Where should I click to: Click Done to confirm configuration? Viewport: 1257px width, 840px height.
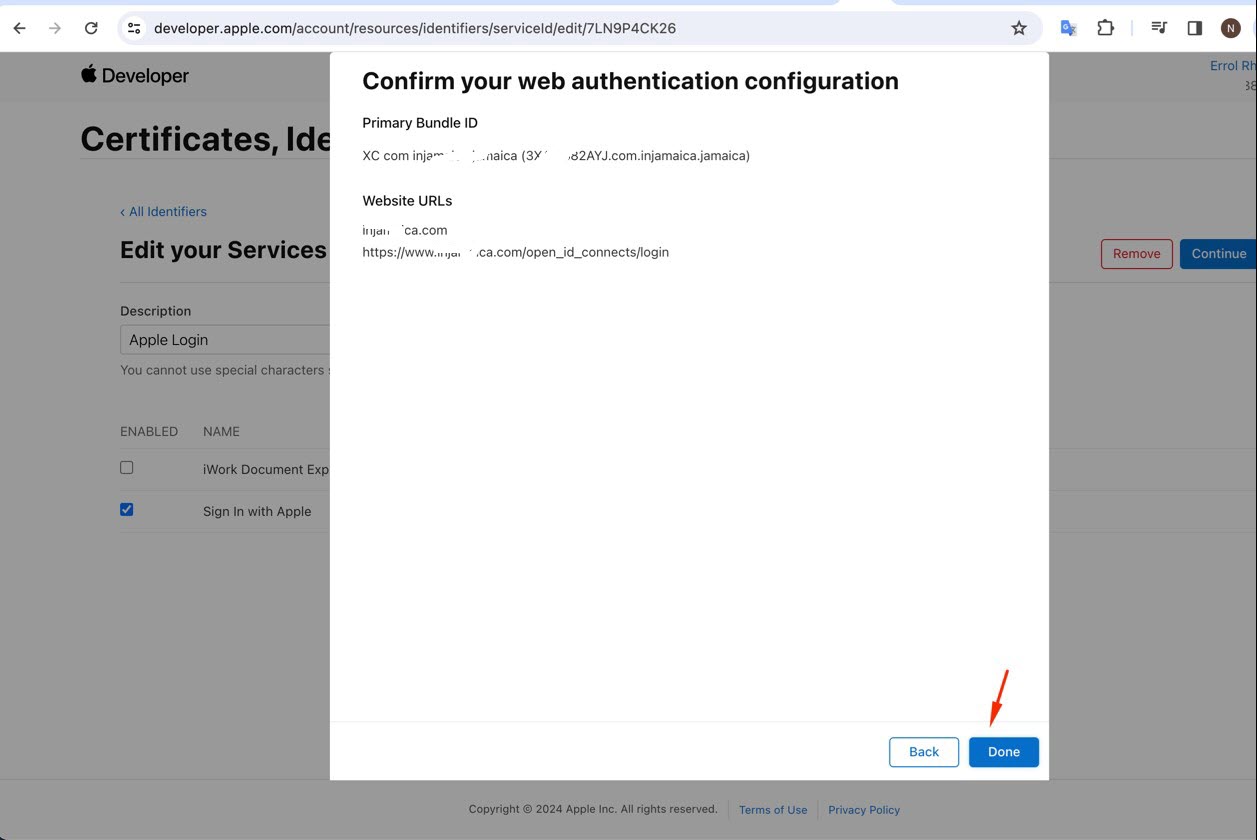(x=1004, y=752)
